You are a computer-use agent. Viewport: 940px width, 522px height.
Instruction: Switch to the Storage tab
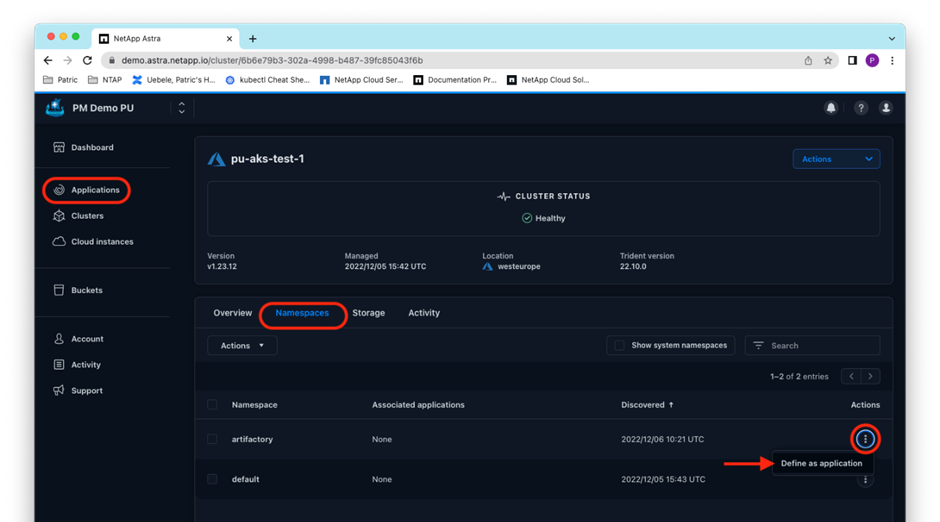(369, 313)
